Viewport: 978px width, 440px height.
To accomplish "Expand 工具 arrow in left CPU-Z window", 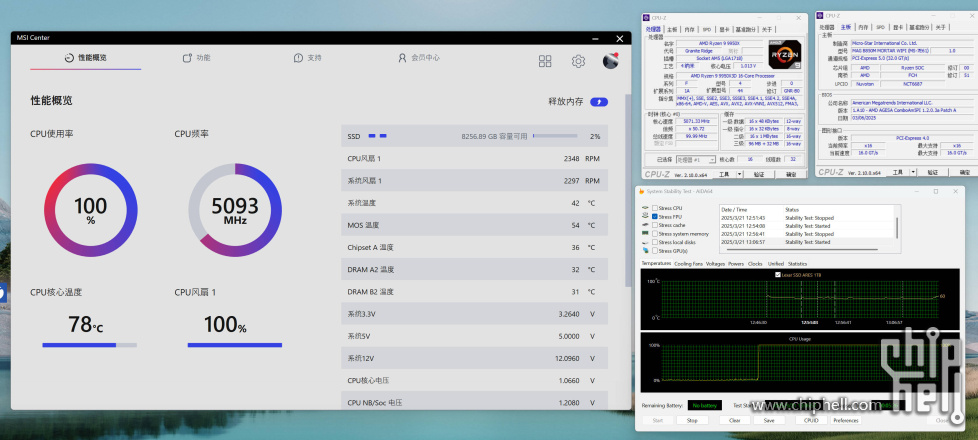I will coord(739,174).
